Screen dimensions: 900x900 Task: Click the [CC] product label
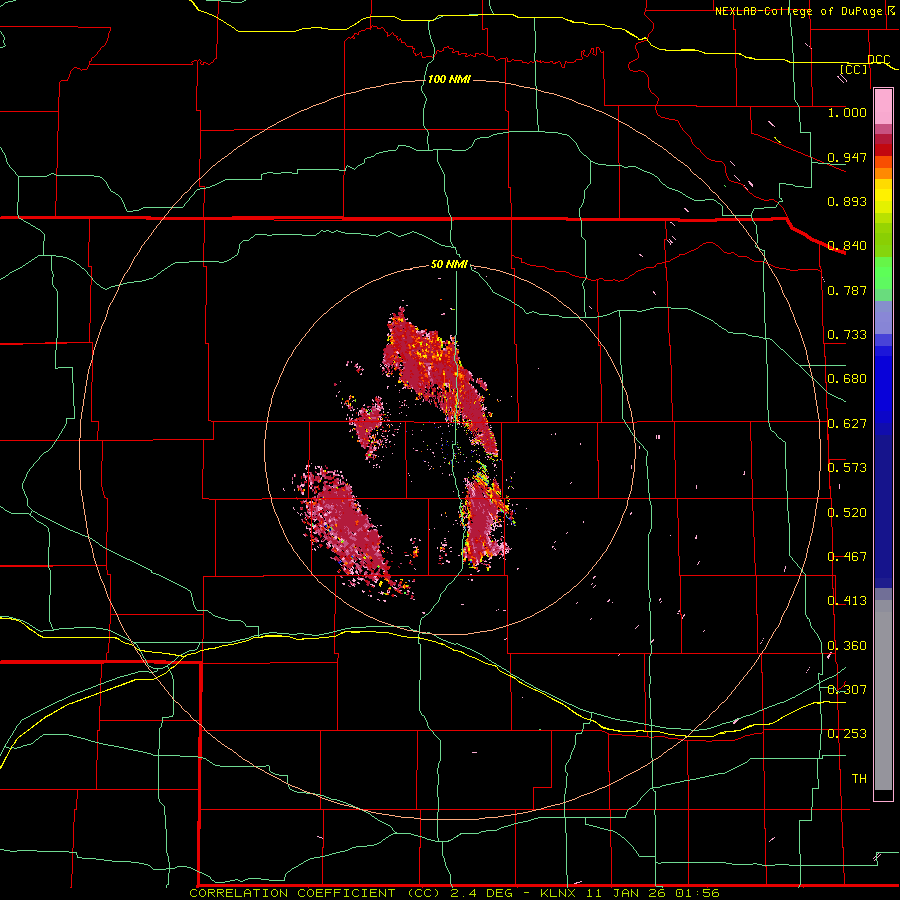854,69
